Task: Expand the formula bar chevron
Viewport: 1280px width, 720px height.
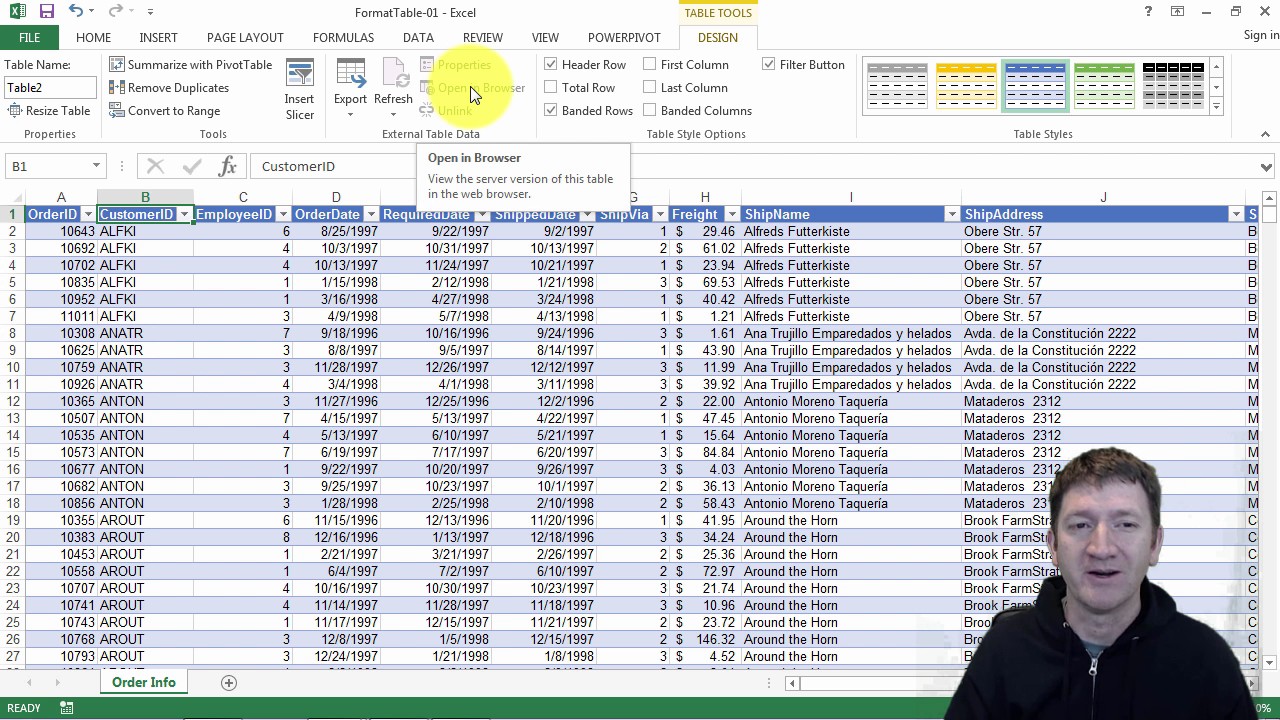Action: point(1266,167)
